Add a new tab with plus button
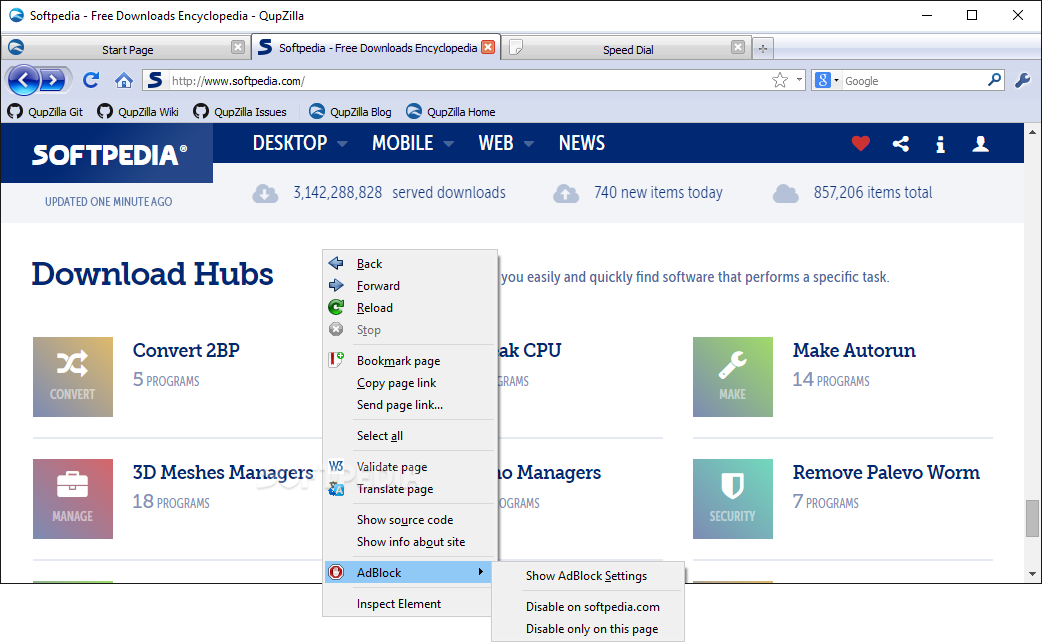1042x642 pixels. (x=763, y=49)
